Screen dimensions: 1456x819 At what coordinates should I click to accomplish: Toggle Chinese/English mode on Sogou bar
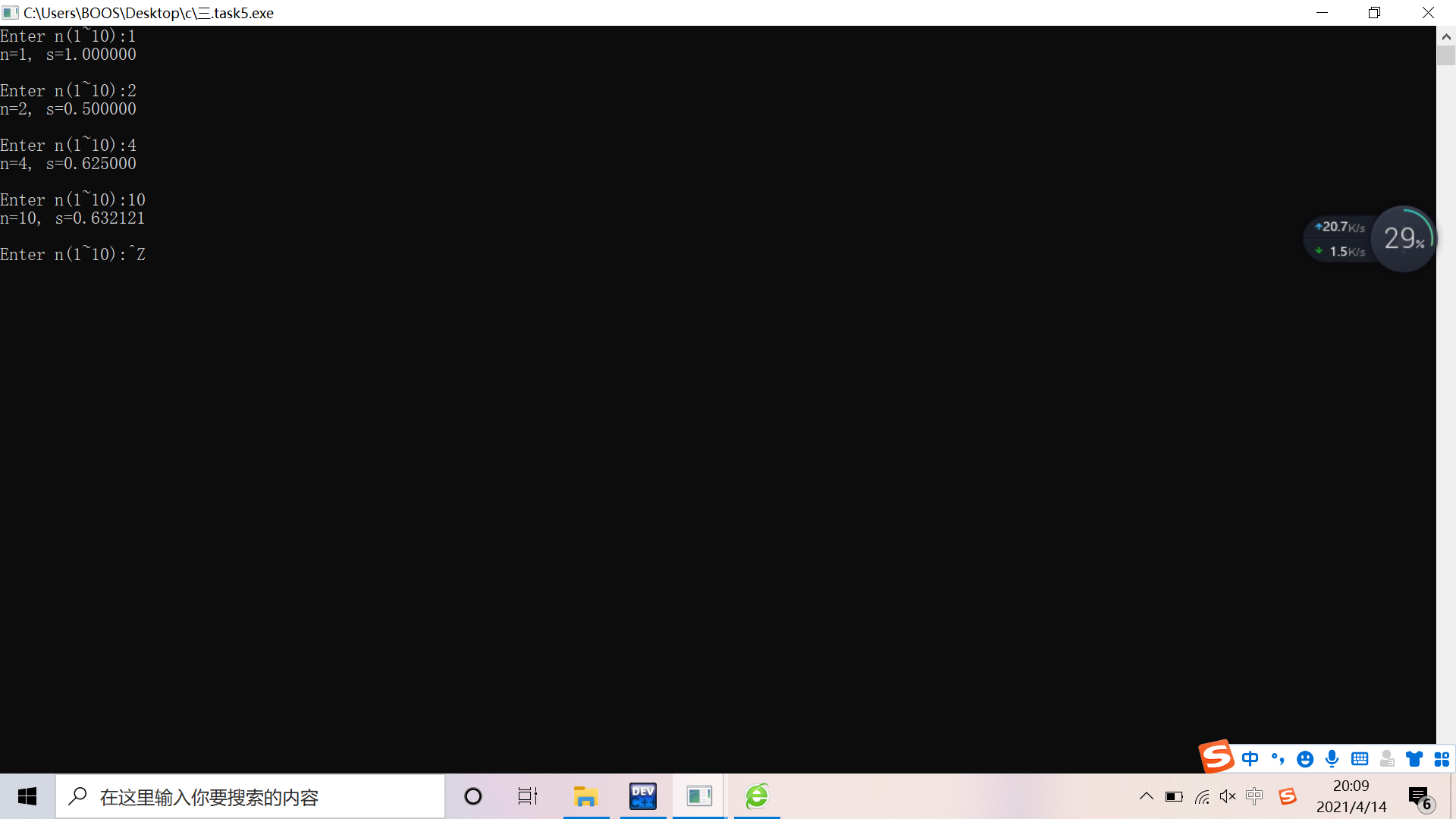pyautogui.click(x=1250, y=759)
